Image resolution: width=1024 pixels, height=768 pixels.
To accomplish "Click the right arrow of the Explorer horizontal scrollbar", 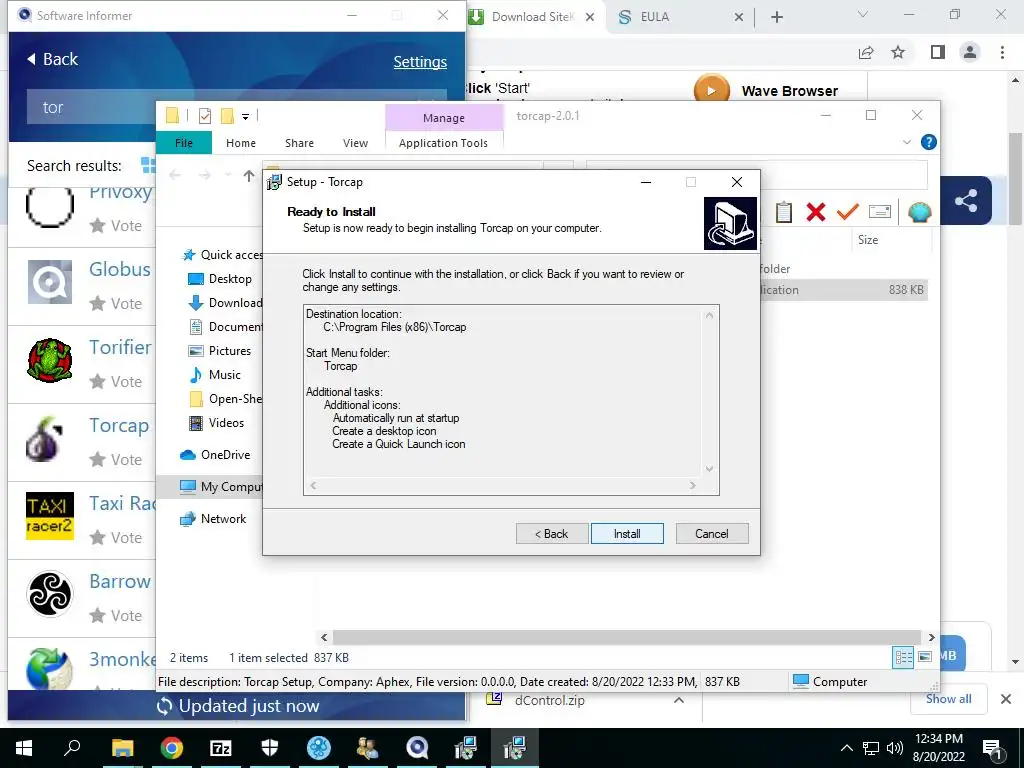I will click(x=931, y=637).
